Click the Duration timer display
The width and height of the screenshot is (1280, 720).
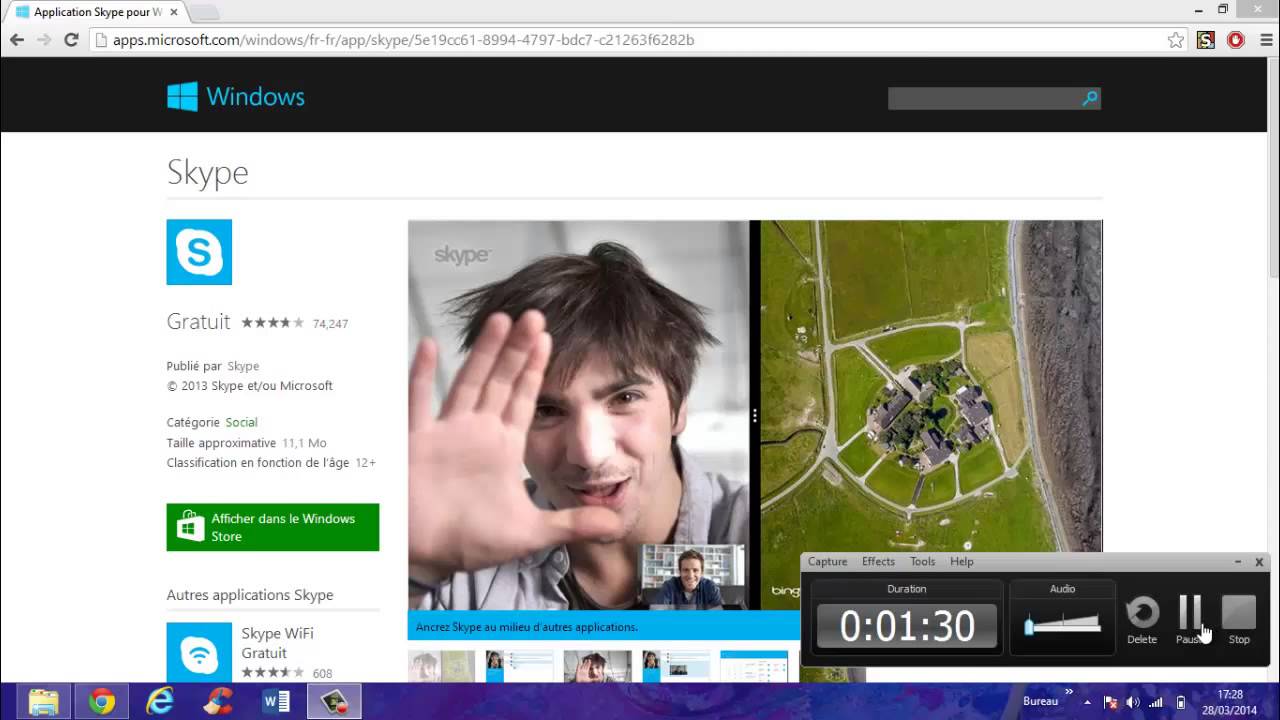click(907, 626)
